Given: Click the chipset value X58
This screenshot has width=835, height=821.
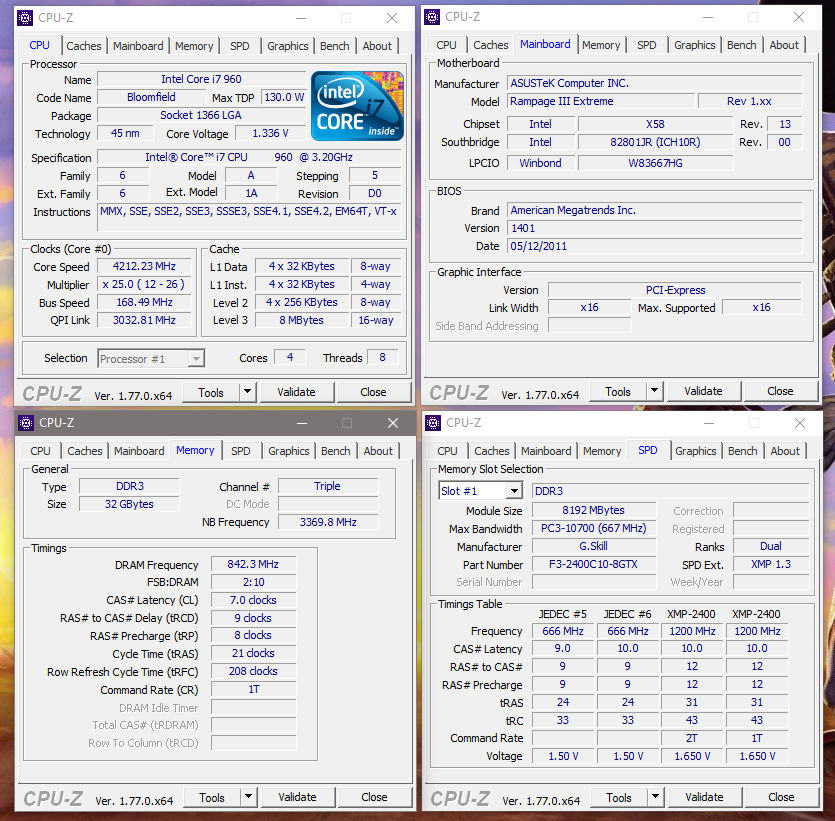Looking at the screenshot, I should 655,124.
